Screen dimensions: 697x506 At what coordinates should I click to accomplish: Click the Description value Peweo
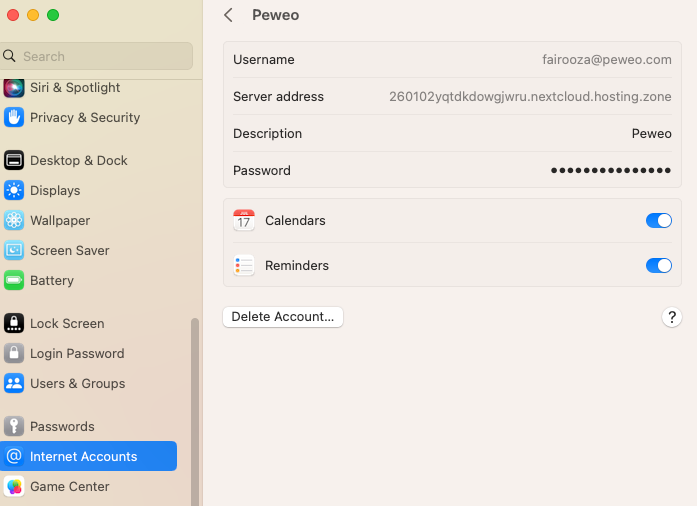coord(652,133)
